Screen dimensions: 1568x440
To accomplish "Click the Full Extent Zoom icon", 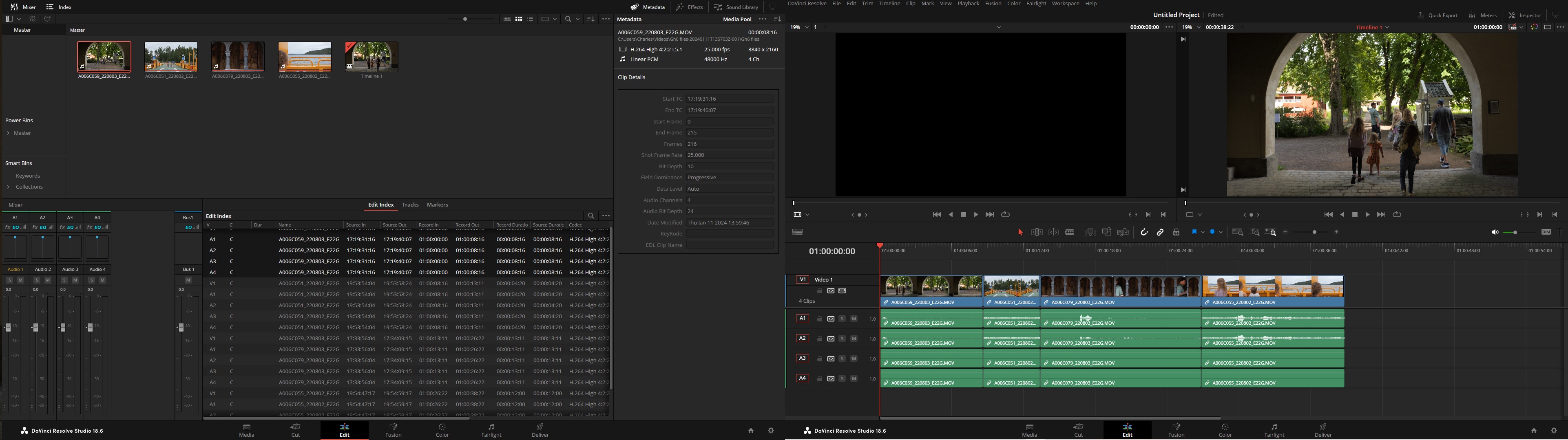I will tap(1237, 232).
